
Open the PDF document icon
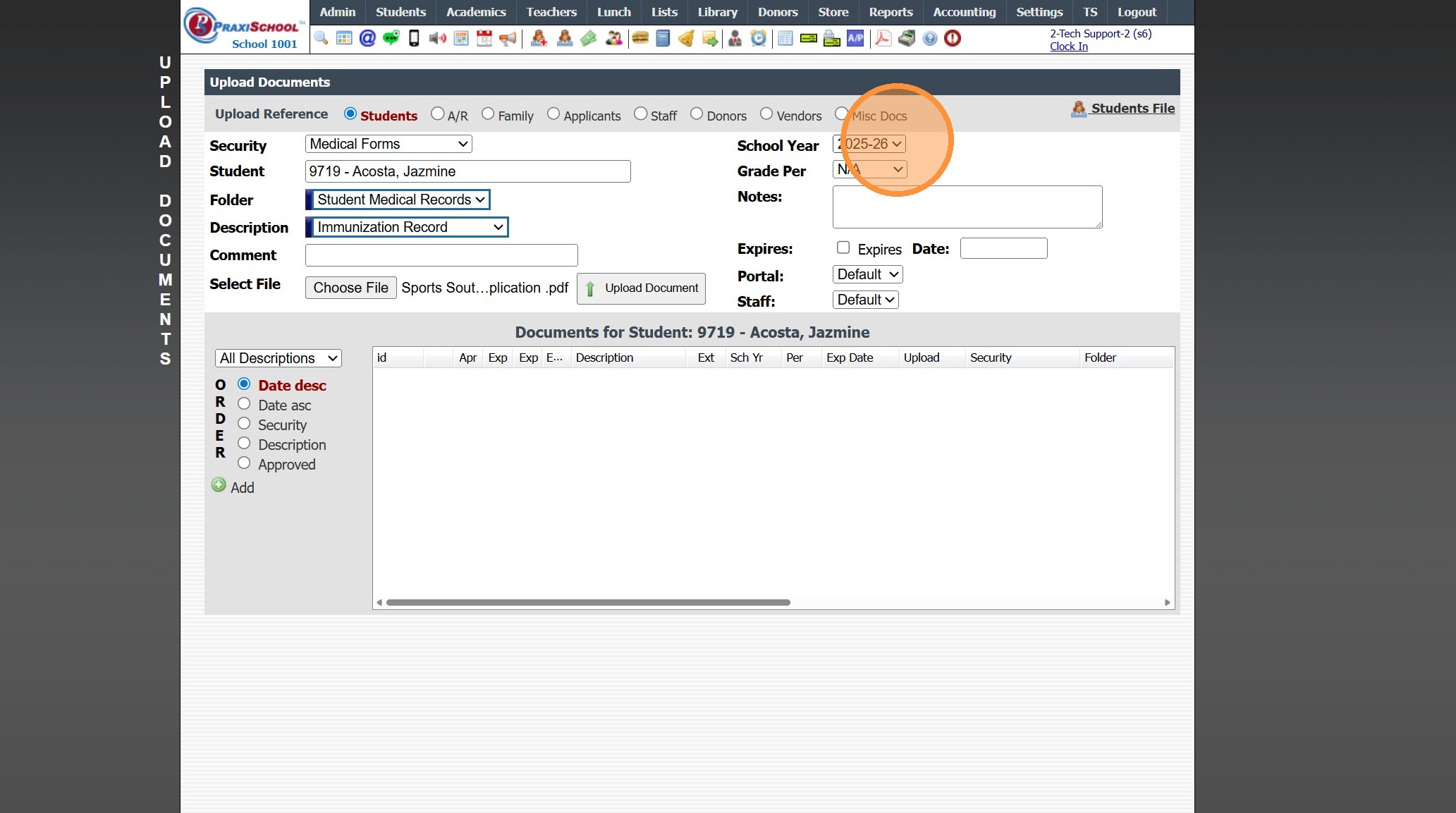(x=883, y=38)
